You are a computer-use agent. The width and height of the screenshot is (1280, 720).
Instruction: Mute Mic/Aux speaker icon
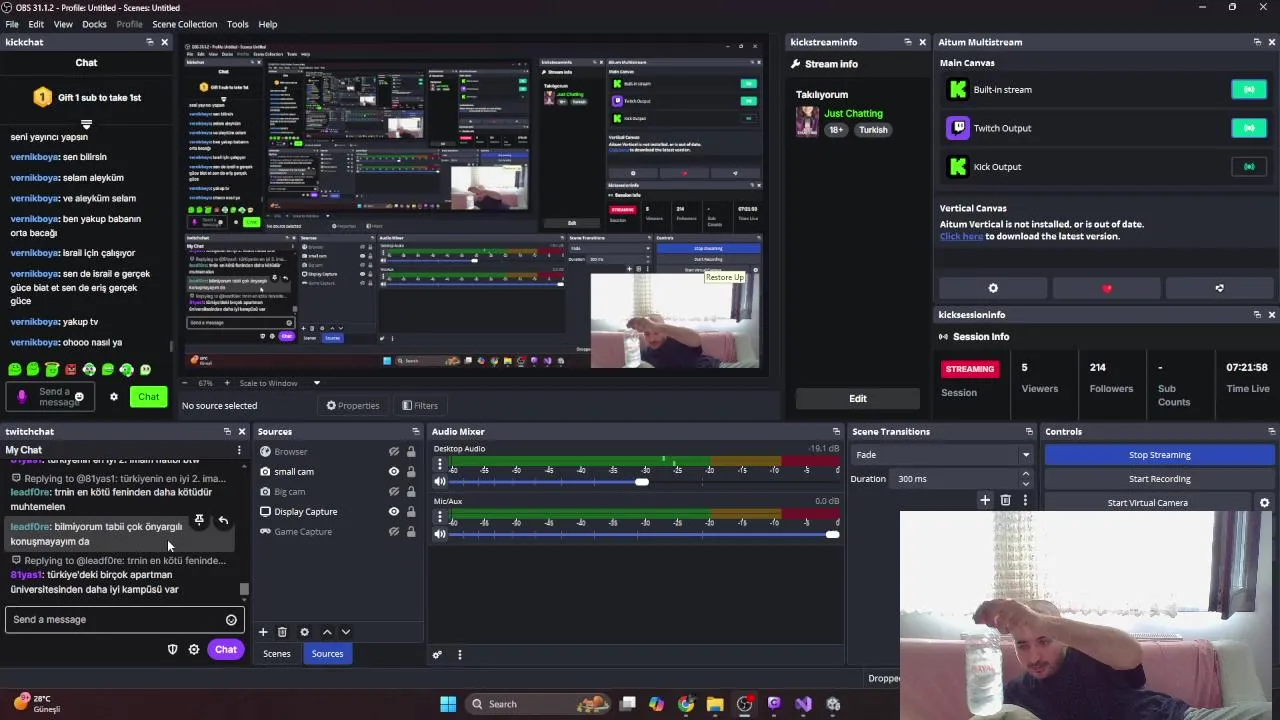click(439, 534)
